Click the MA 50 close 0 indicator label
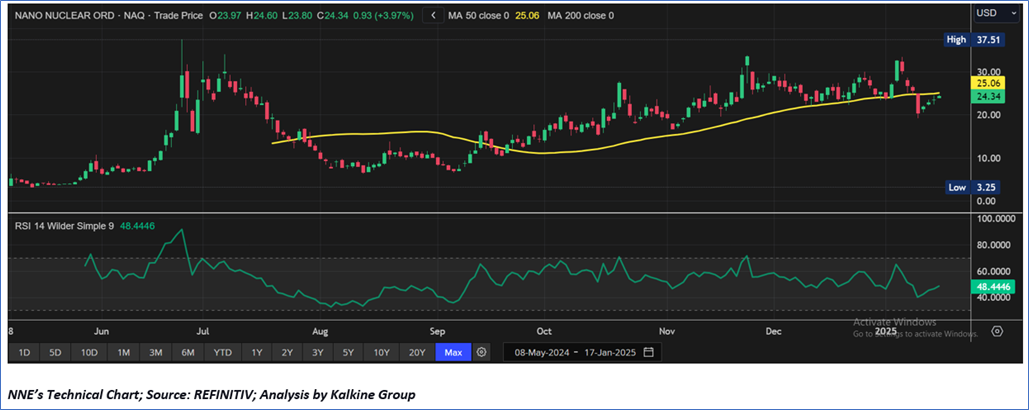Image resolution: width=1029 pixels, height=410 pixels. click(478, 15)
